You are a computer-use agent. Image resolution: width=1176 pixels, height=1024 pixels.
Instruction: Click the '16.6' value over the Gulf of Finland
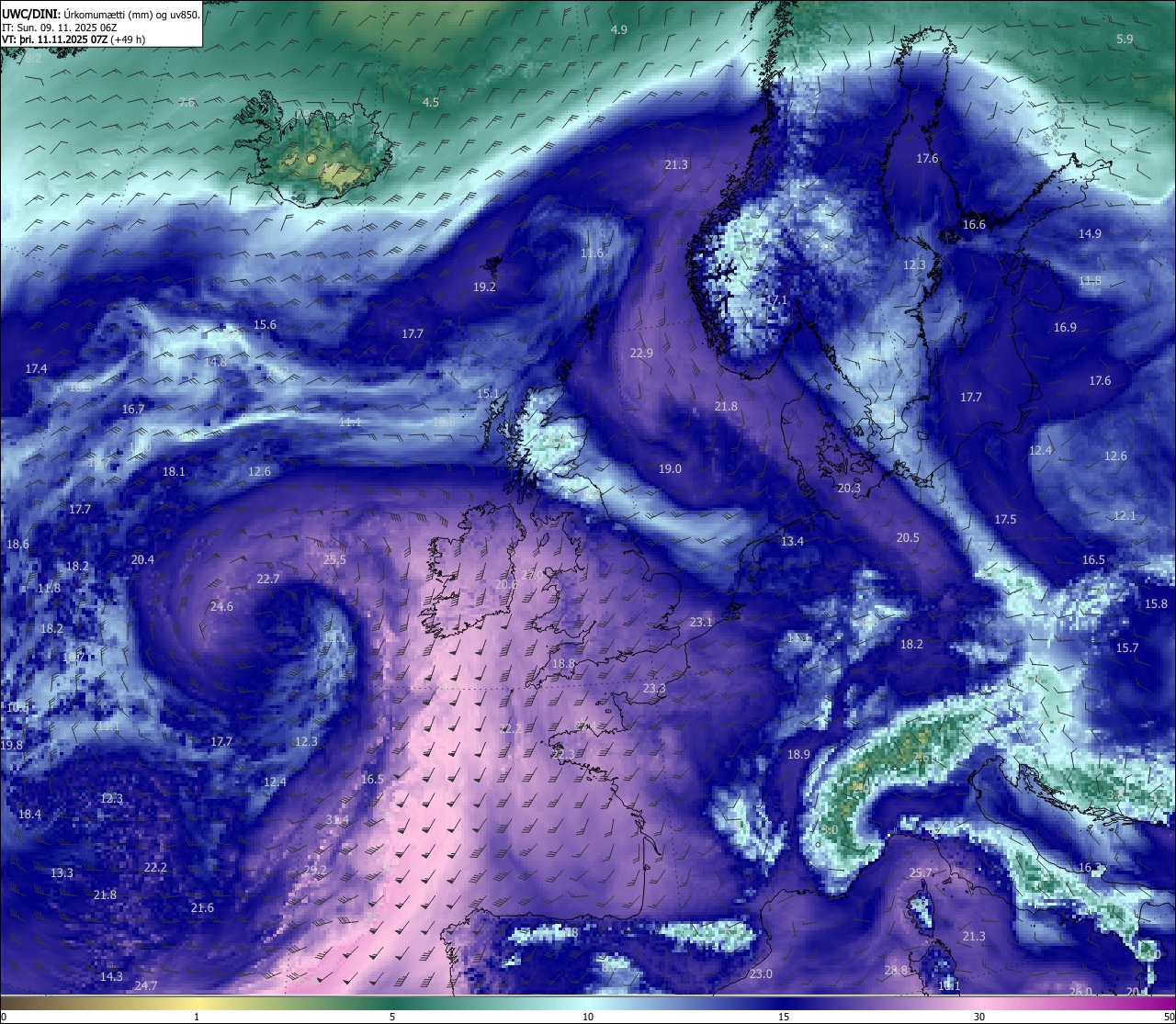pos(974,224)
